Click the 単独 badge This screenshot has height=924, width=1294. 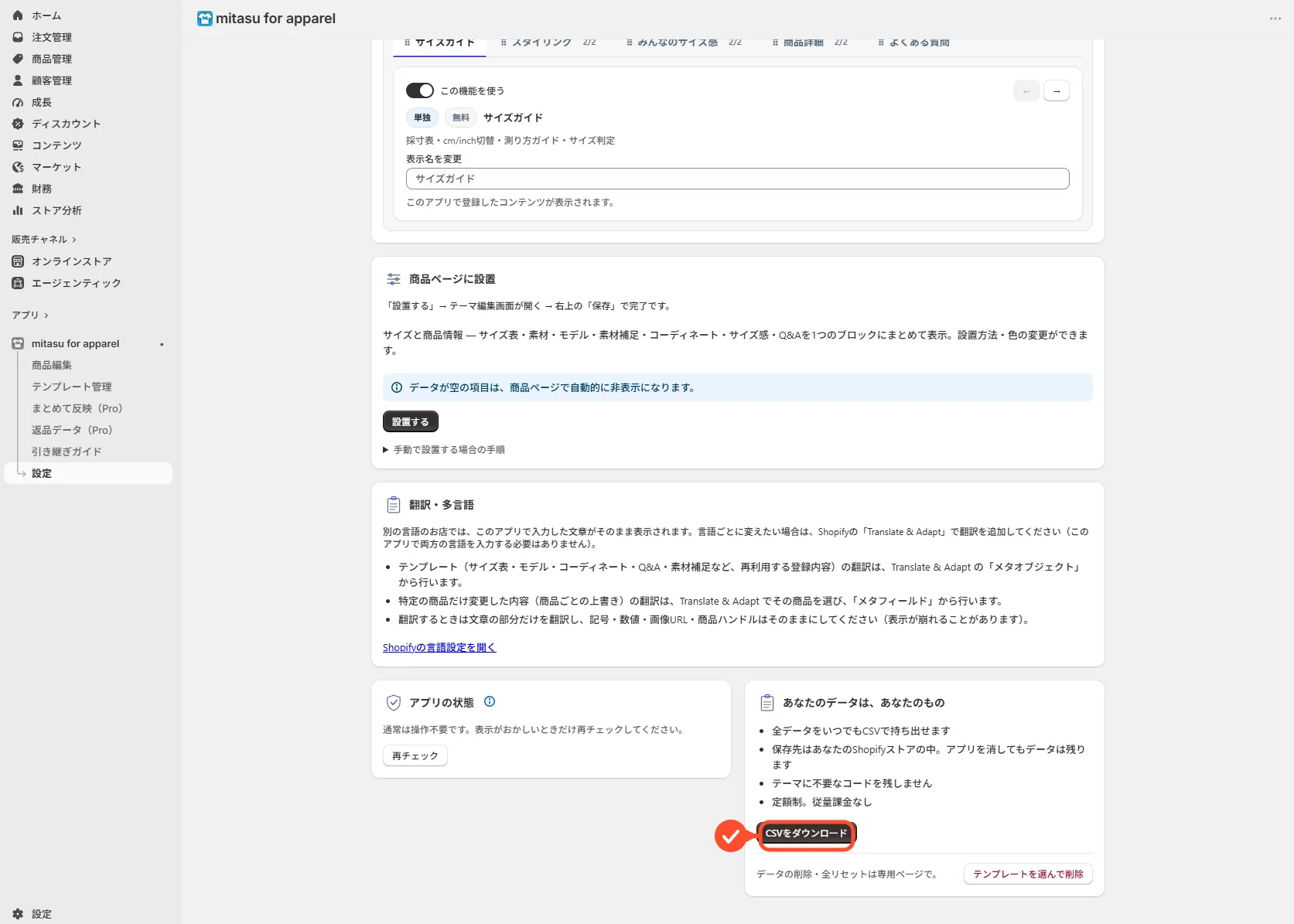click(x=422, y=118)
